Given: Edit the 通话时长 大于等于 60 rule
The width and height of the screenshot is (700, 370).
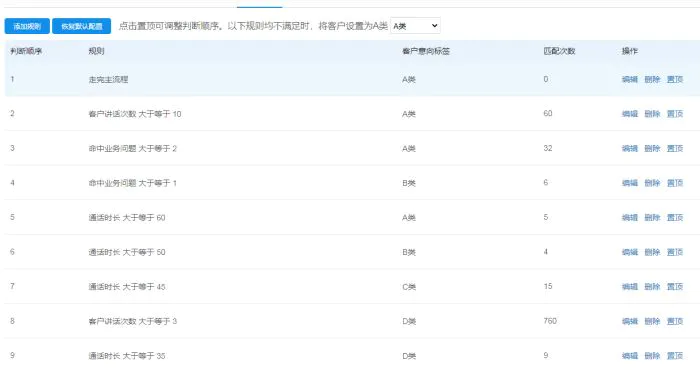Looking at the screenshot, I should tap(629, 217).
